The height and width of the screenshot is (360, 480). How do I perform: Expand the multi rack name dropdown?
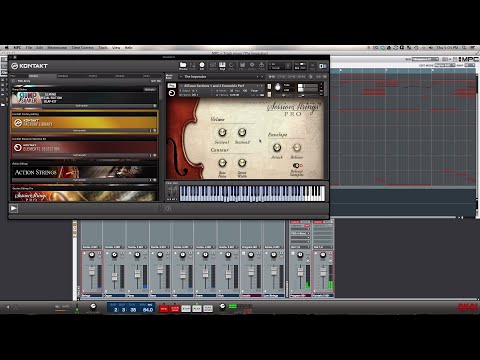click(181, 77)
